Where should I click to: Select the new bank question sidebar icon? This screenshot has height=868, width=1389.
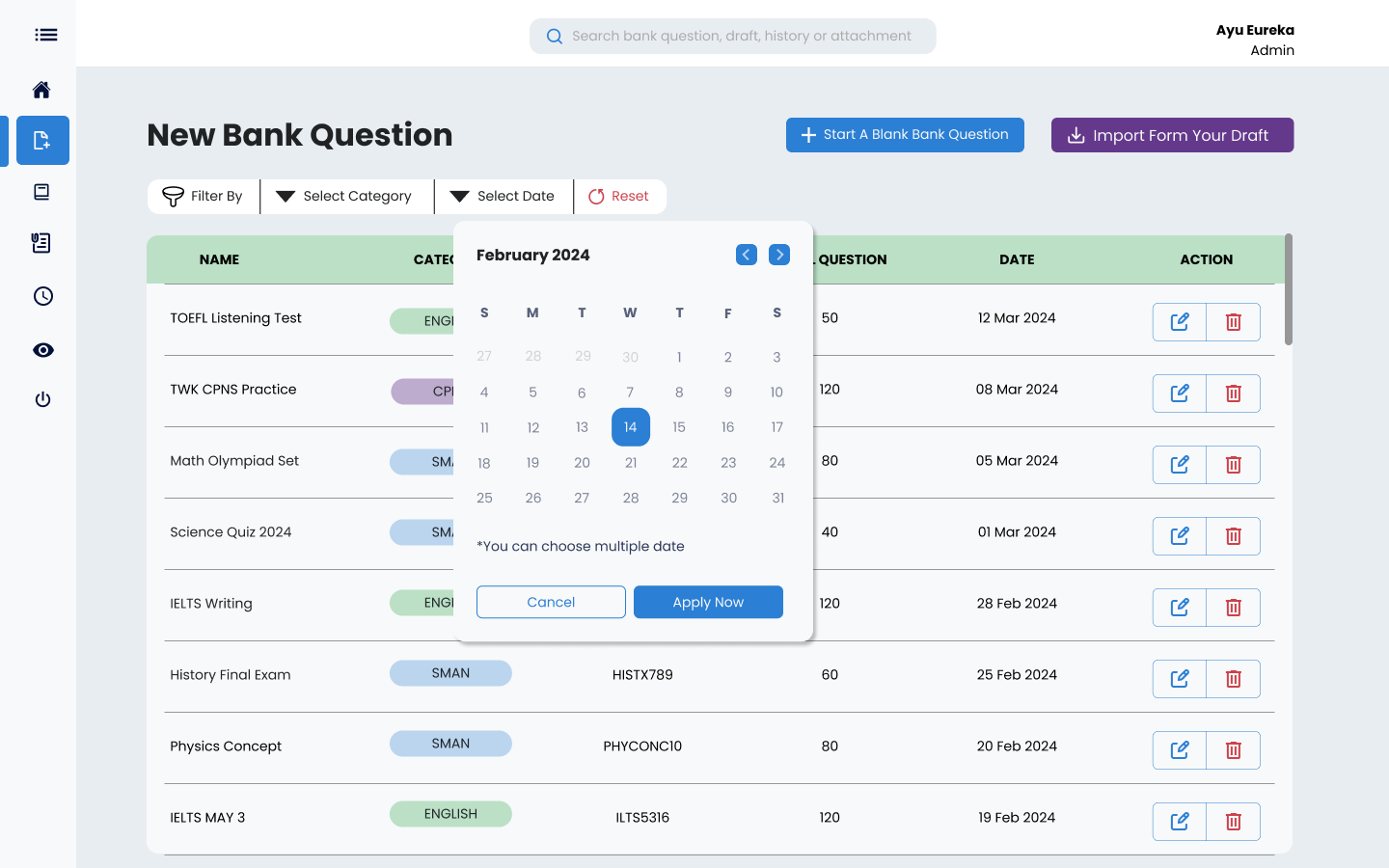pos(42,141)
